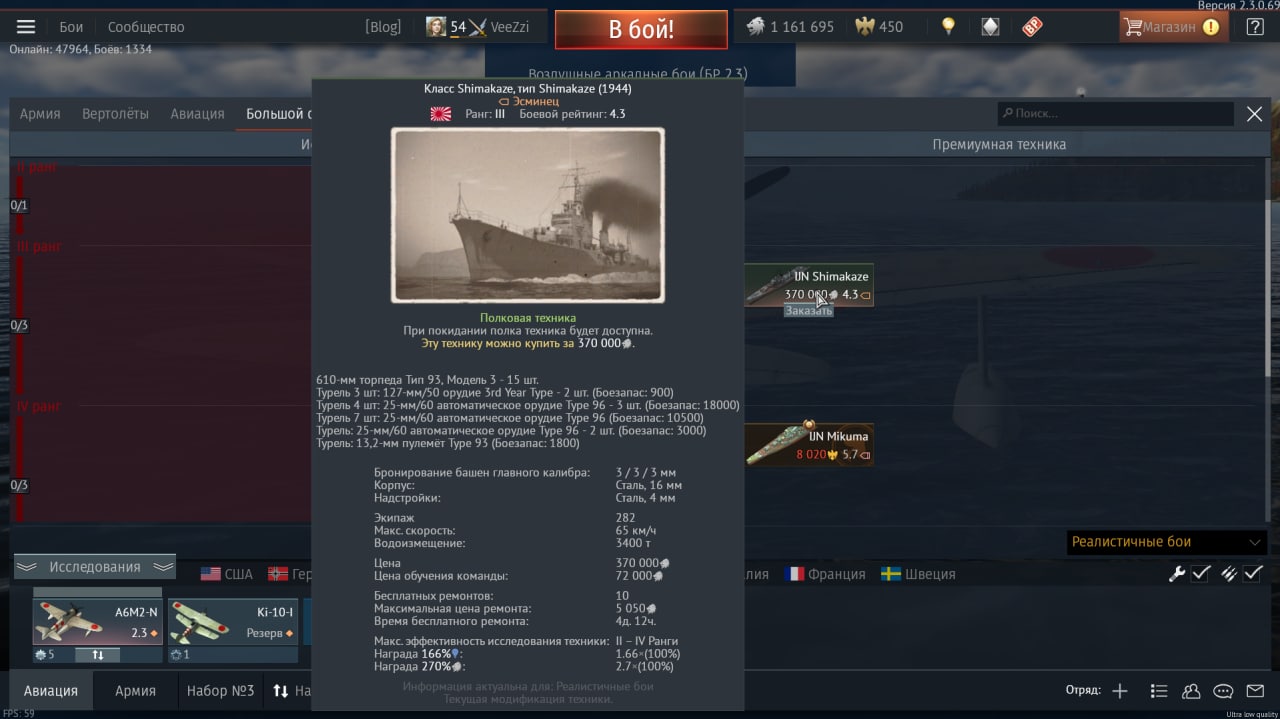Open the Battle Pass BP icon
The width and height of the screenshot is (1280, 719).
pos(1032,27)
